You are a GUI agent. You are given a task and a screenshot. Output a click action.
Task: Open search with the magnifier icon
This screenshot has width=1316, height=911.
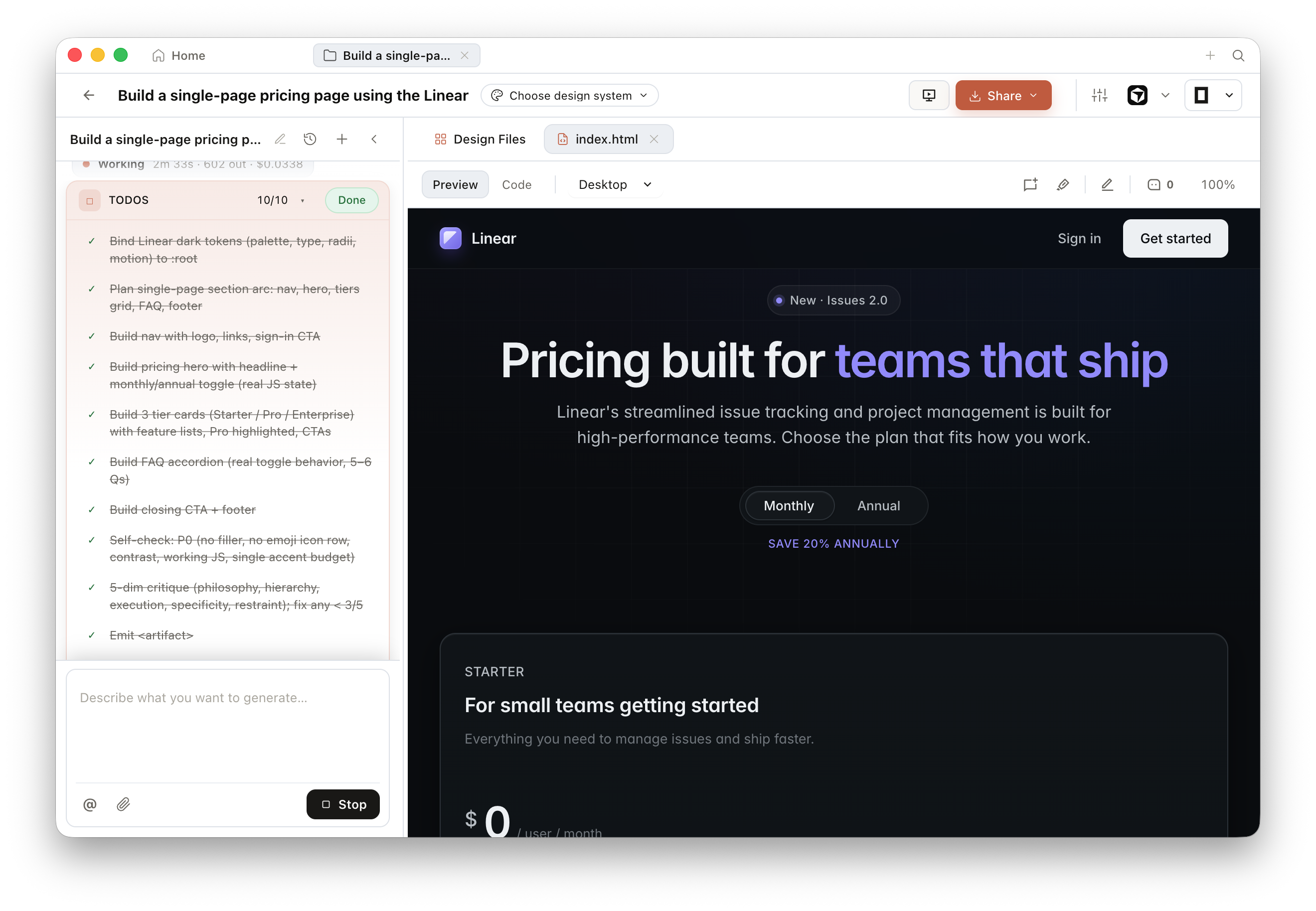pos(1238,55)
